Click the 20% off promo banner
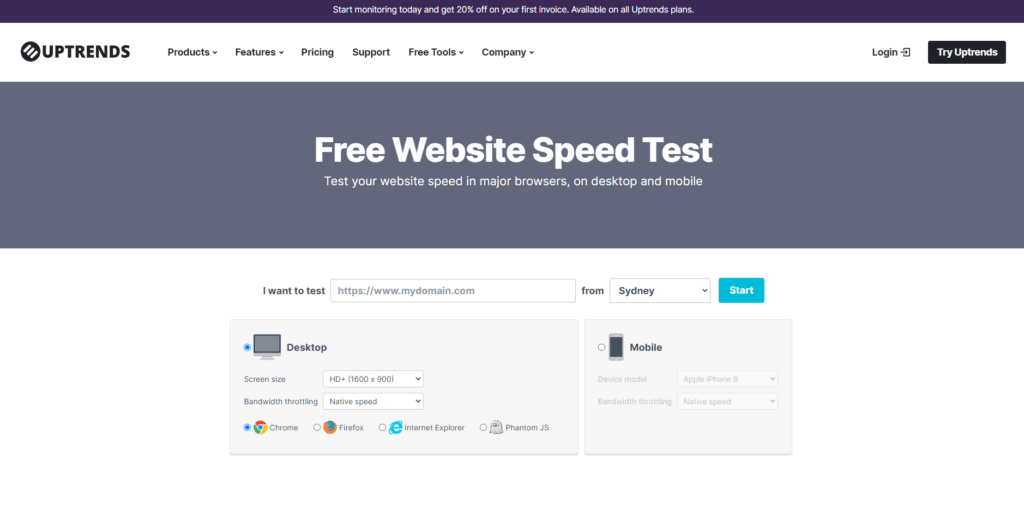The height and width of the screenshot is (505, 1024). [513, 10]
